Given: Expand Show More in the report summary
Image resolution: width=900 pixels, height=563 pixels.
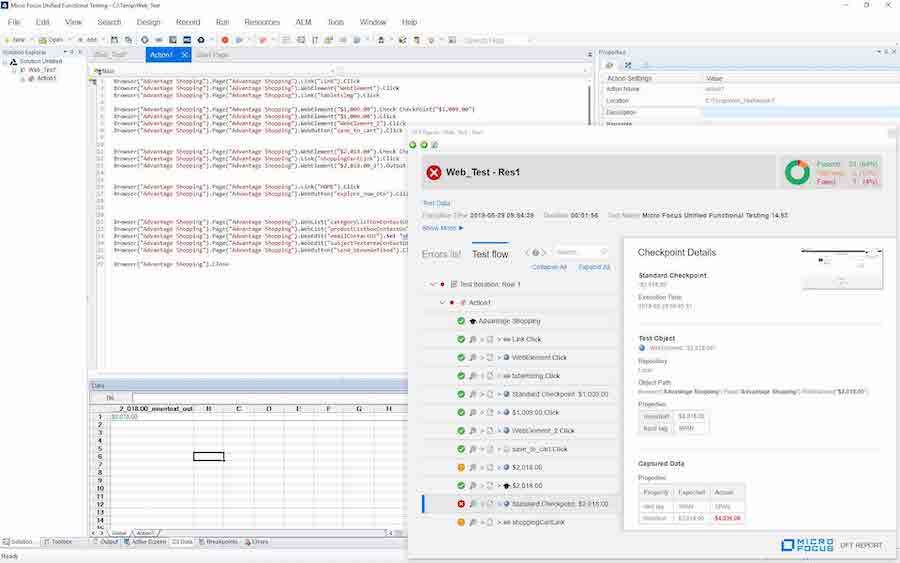Looking at the screenshot, I should [x=443, y=228].
